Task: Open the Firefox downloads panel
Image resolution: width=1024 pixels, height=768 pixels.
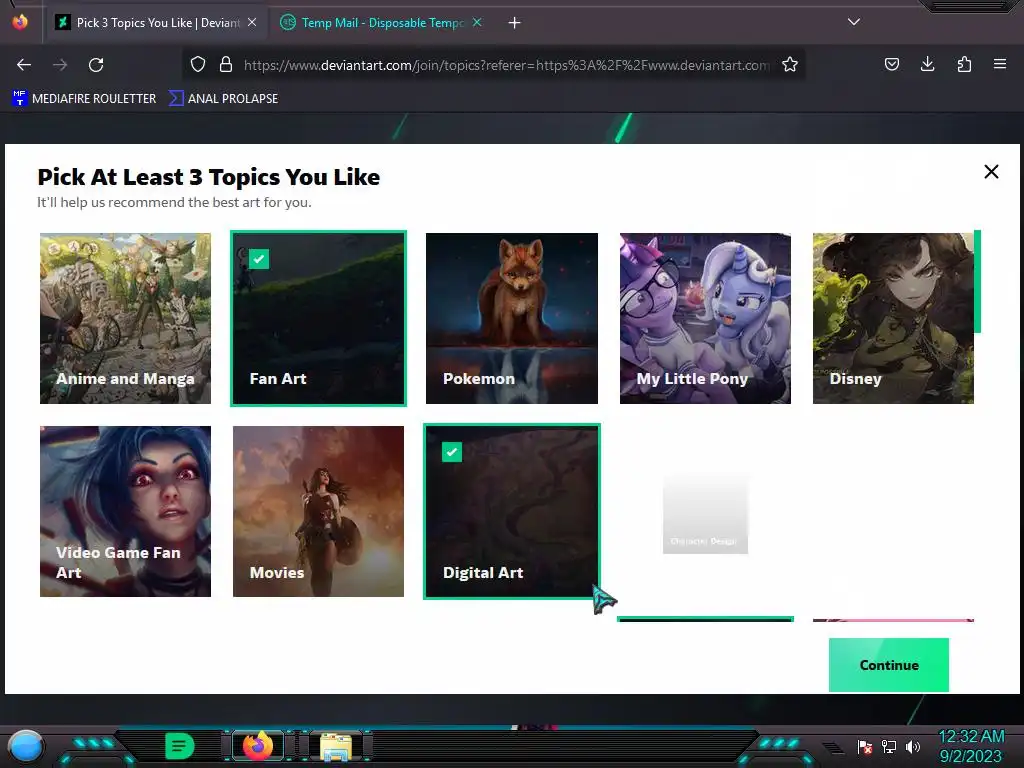Action: (x=927, y=64)
